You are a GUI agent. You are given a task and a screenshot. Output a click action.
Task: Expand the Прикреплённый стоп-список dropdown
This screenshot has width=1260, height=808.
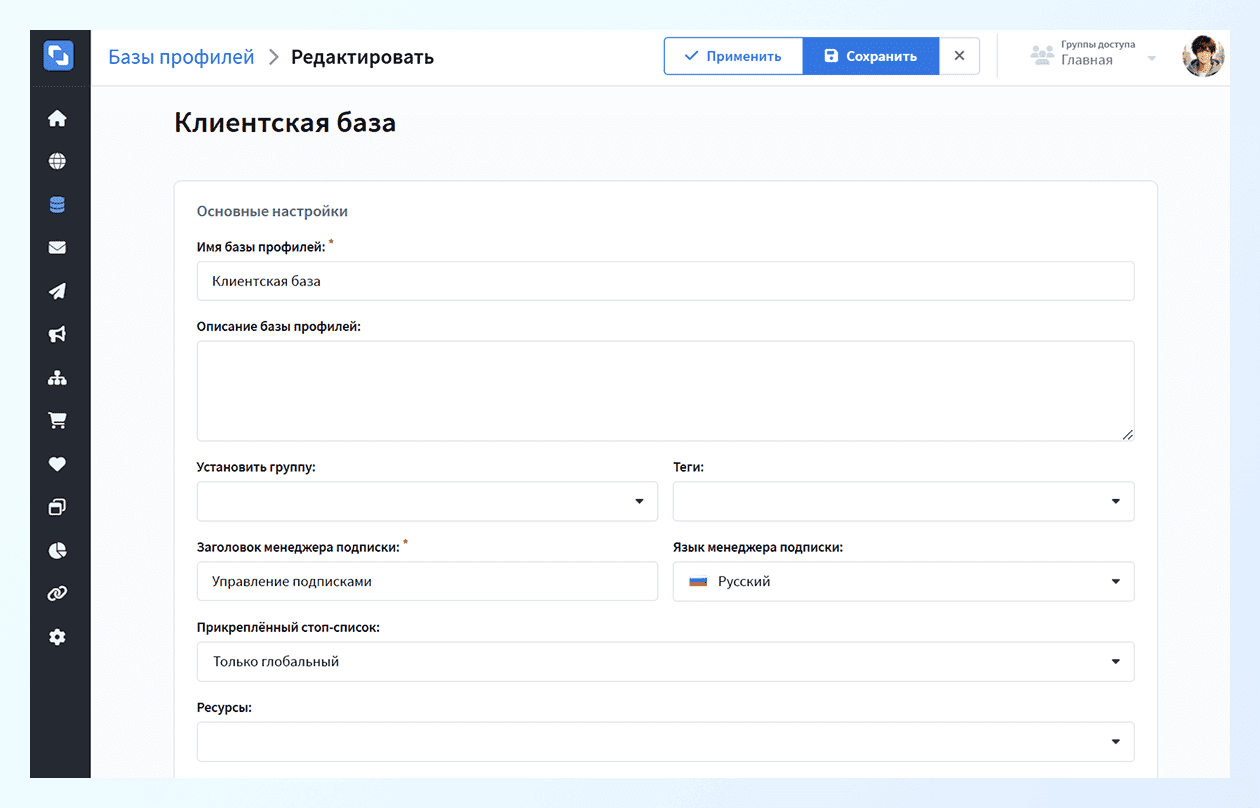point(665,661)
